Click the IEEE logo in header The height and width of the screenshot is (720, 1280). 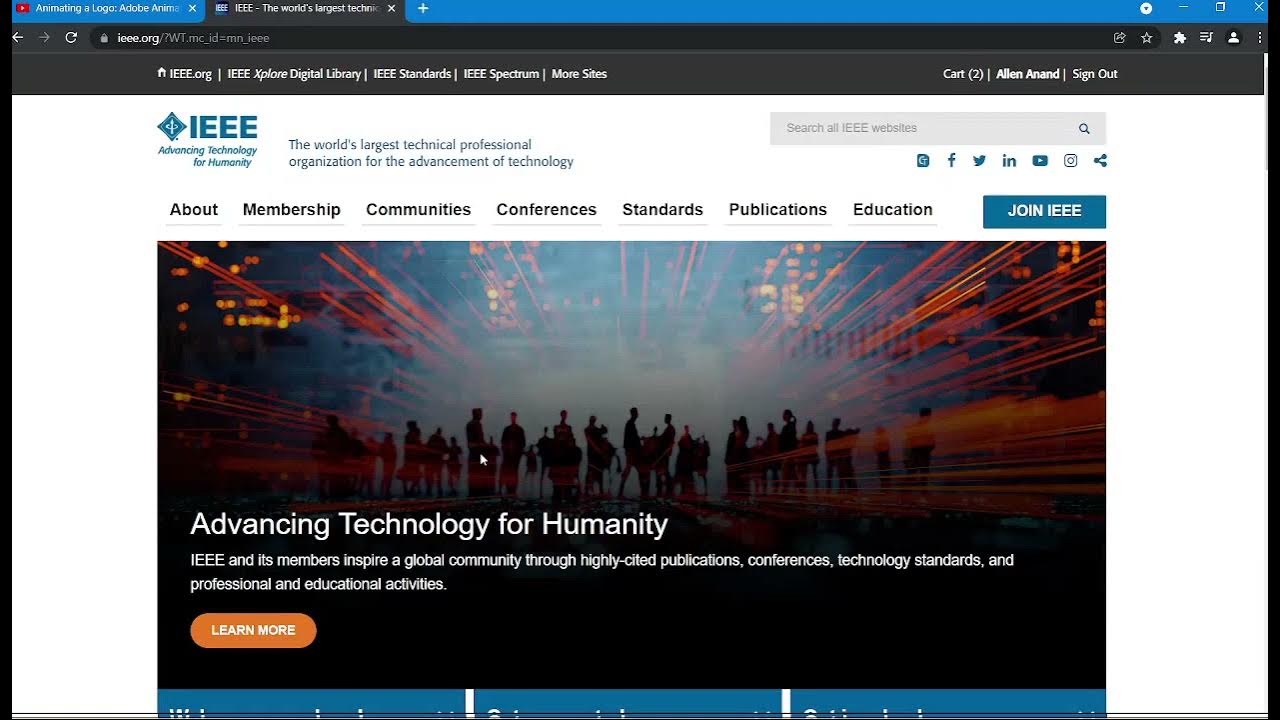click(x=207, y=140)
